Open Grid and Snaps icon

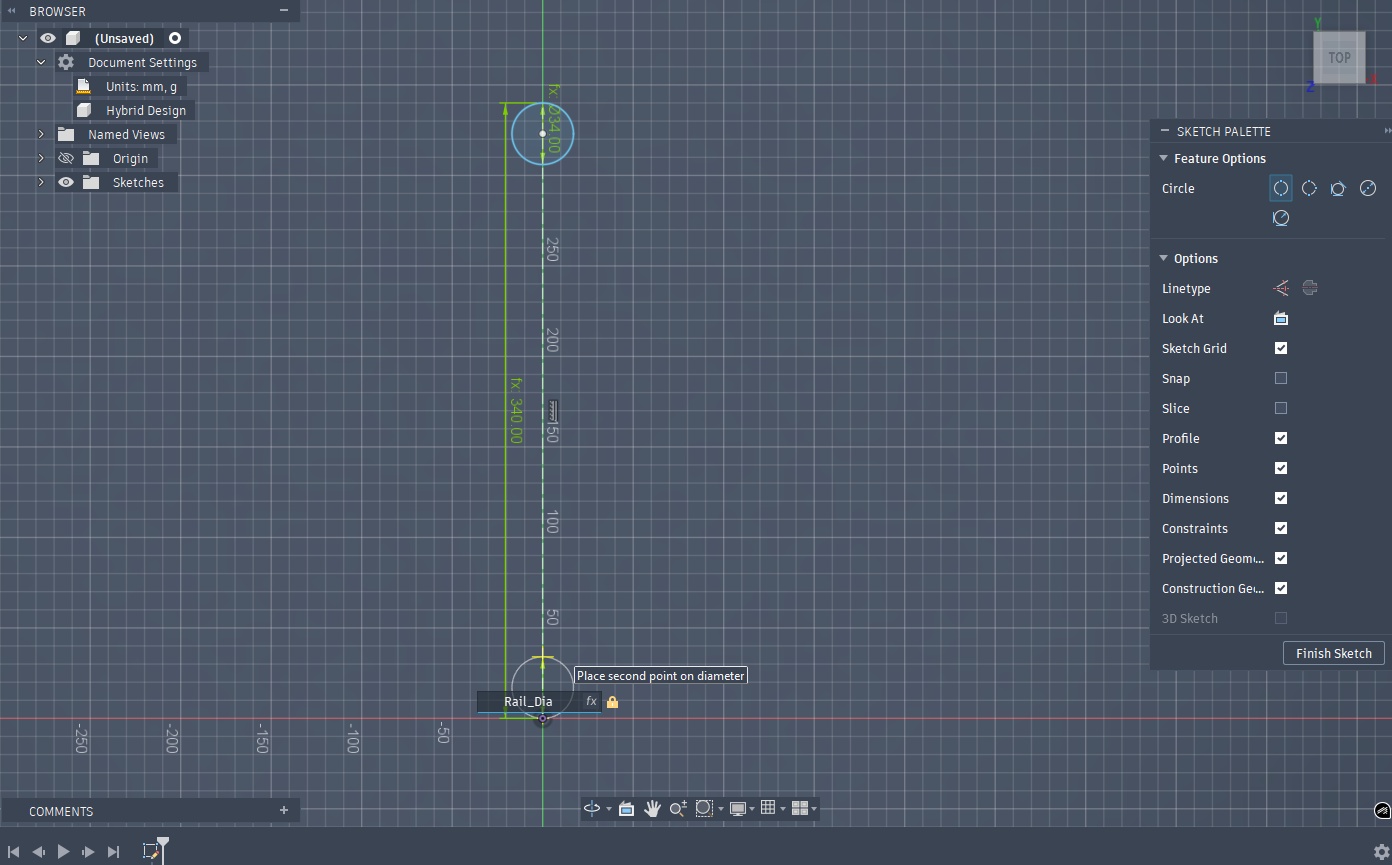coord(768,808)
